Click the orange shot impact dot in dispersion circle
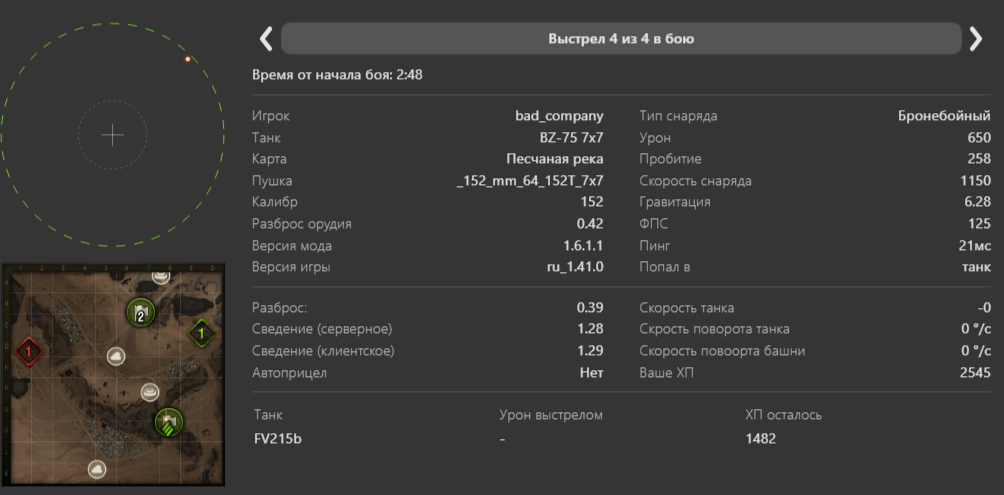Screen dimensions: 1004x495 (x=187, y=59)
